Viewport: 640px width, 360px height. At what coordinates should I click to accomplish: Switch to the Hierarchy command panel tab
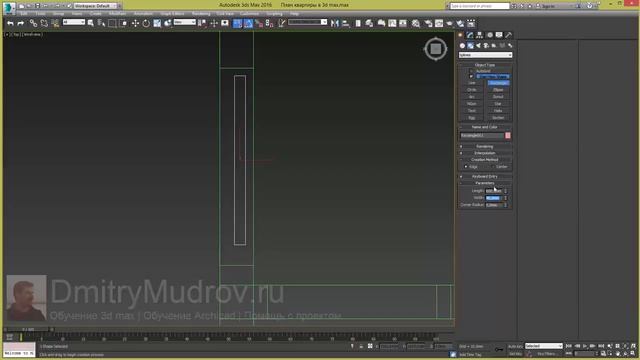coord(480,35)
